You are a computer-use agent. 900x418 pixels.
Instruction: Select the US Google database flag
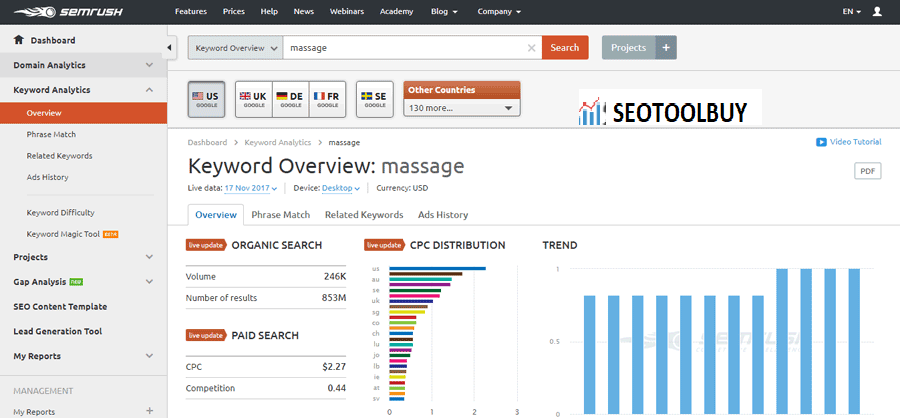point(206,99)
